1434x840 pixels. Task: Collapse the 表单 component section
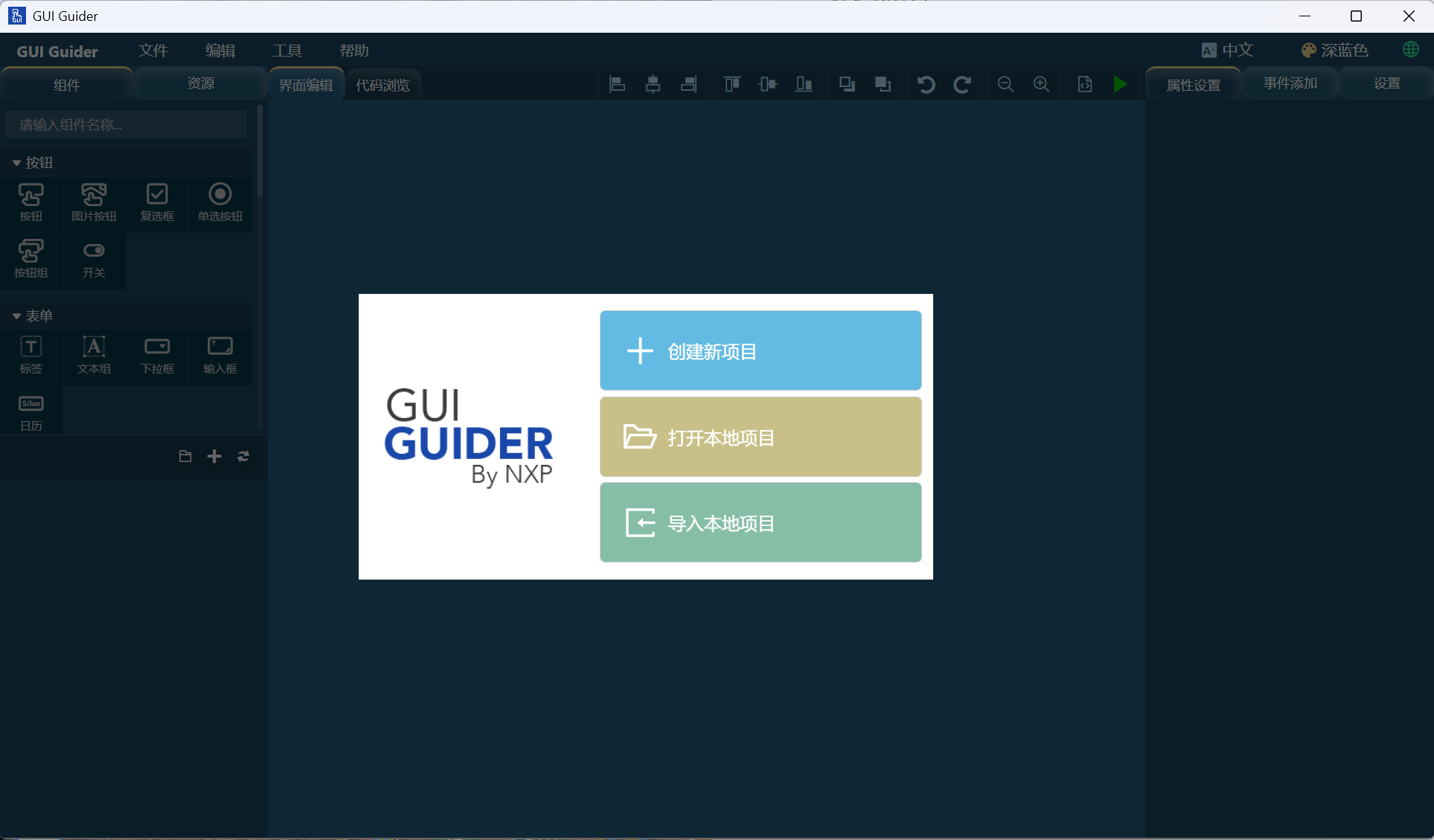[x=16, y=315]
